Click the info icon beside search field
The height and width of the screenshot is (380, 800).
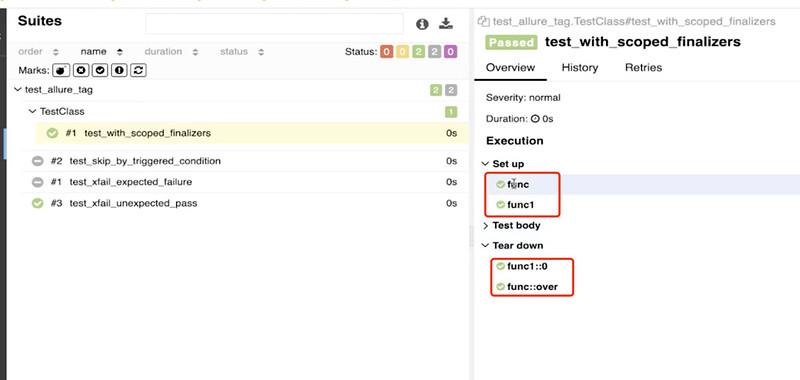[421, 24]
